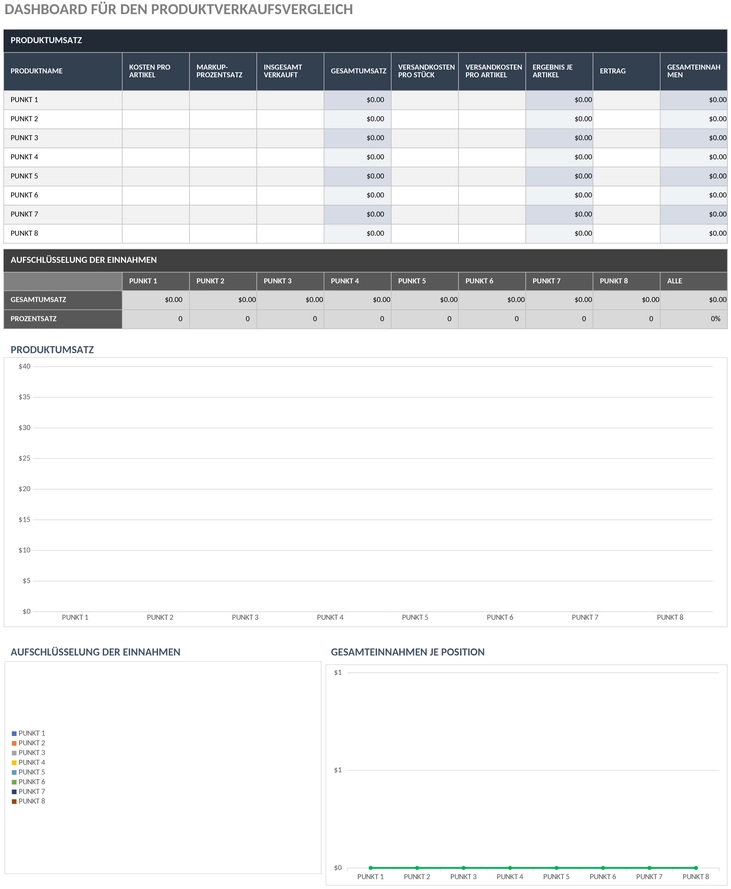
Task: Click the PUNKT 7 legend entry
Action: [28, 791]
